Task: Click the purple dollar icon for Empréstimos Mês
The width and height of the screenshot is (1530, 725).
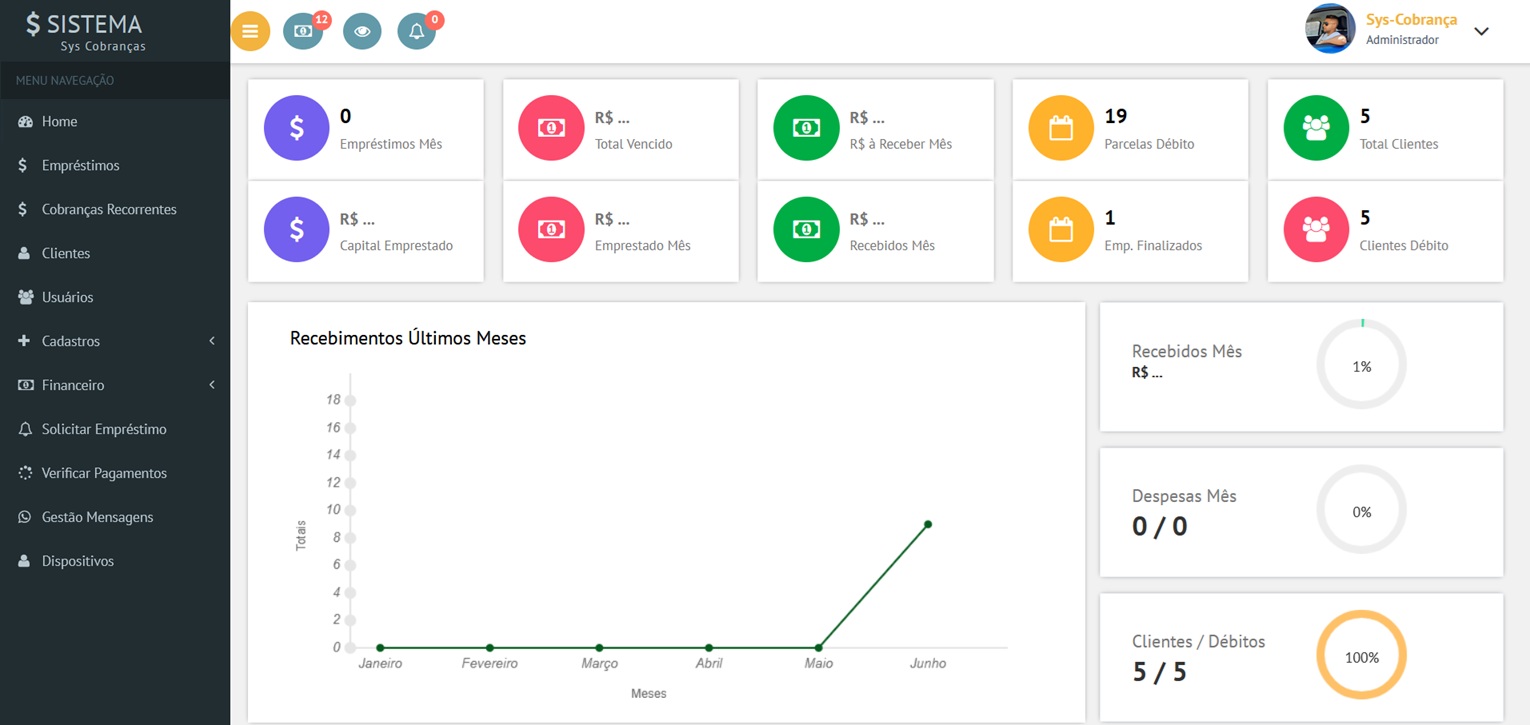Action: coord(296,128)
